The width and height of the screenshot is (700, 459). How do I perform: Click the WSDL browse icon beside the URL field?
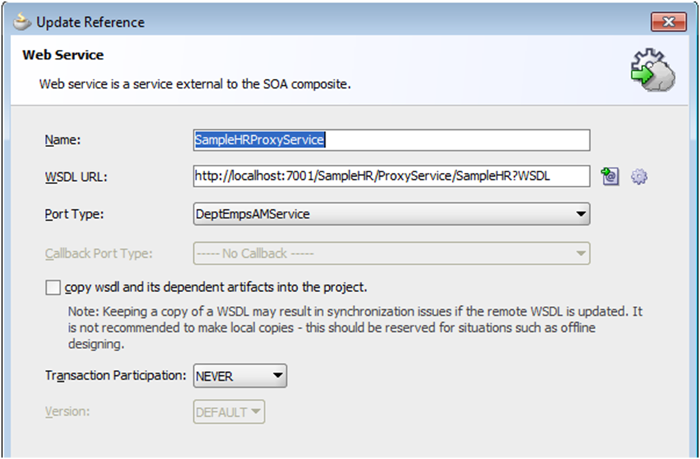click(x=610, y=177)
